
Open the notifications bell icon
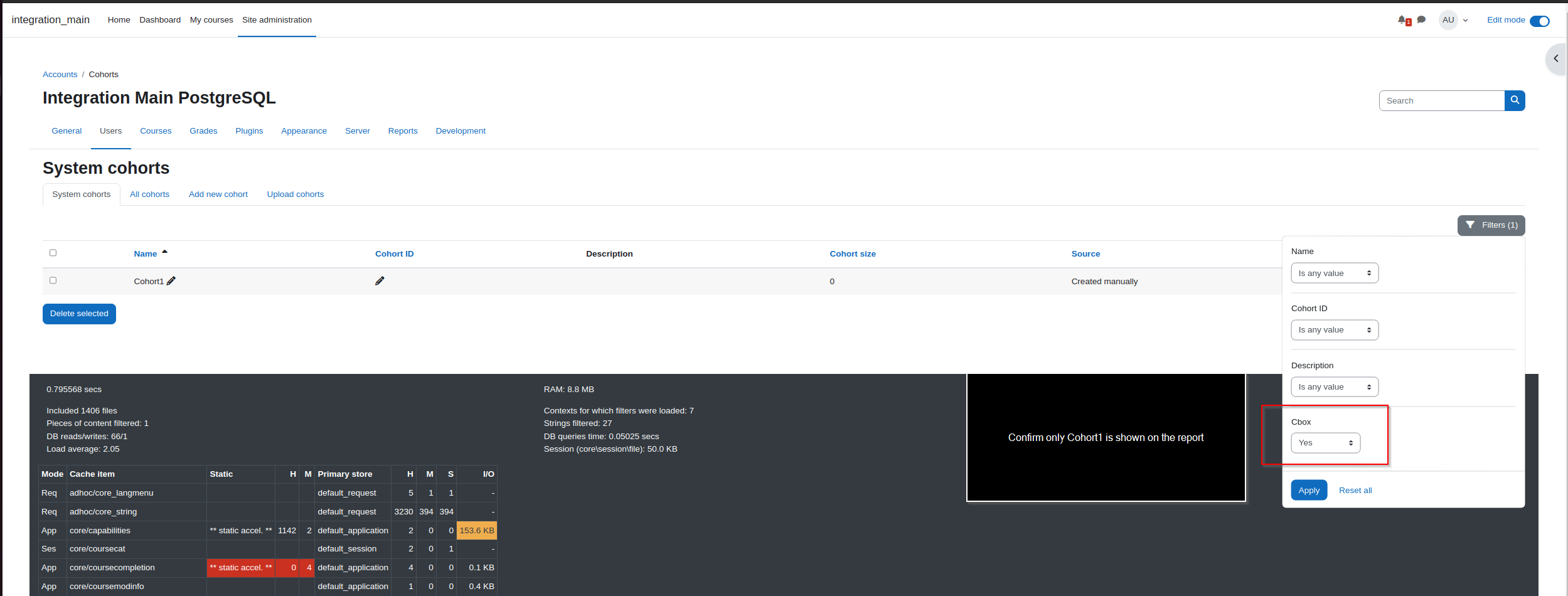pos(1402,20)
